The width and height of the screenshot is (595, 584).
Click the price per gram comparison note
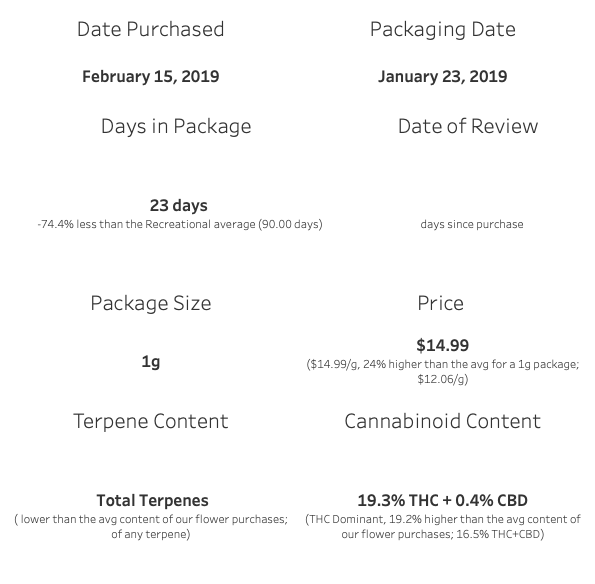pyautogui.click(x=443, y=371)
